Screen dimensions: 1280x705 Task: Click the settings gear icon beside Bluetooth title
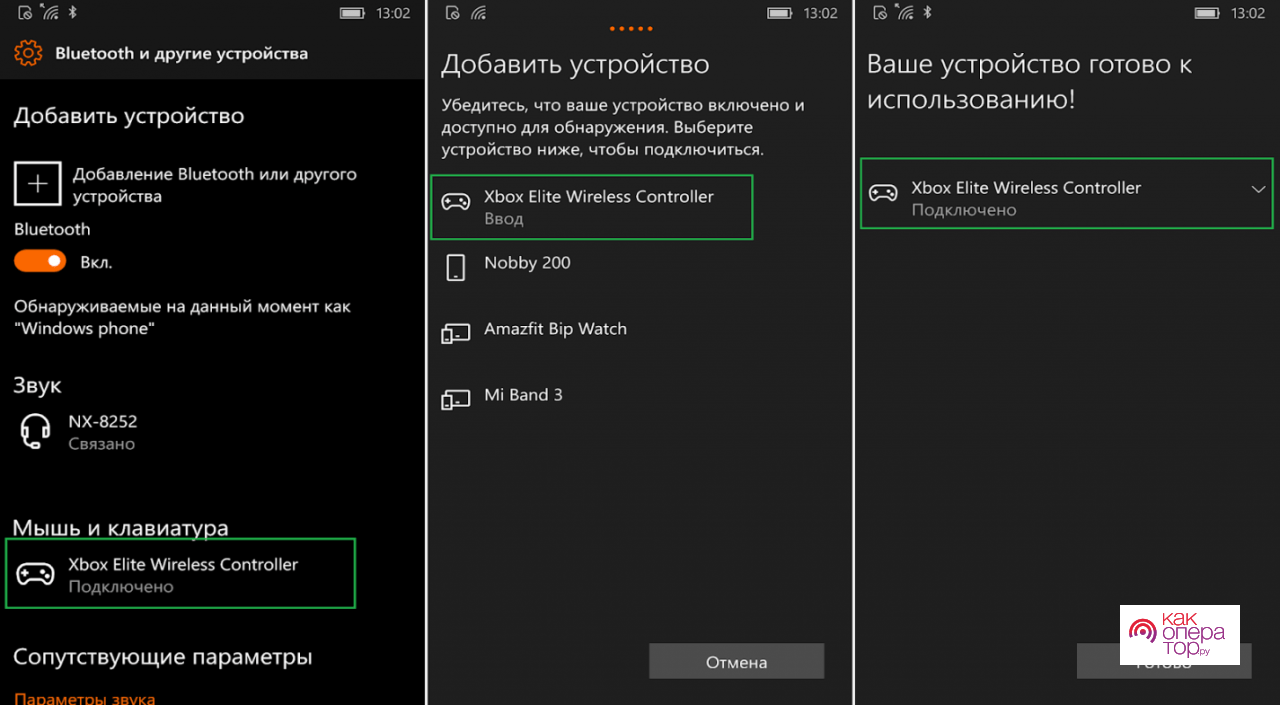coord(28,53)
